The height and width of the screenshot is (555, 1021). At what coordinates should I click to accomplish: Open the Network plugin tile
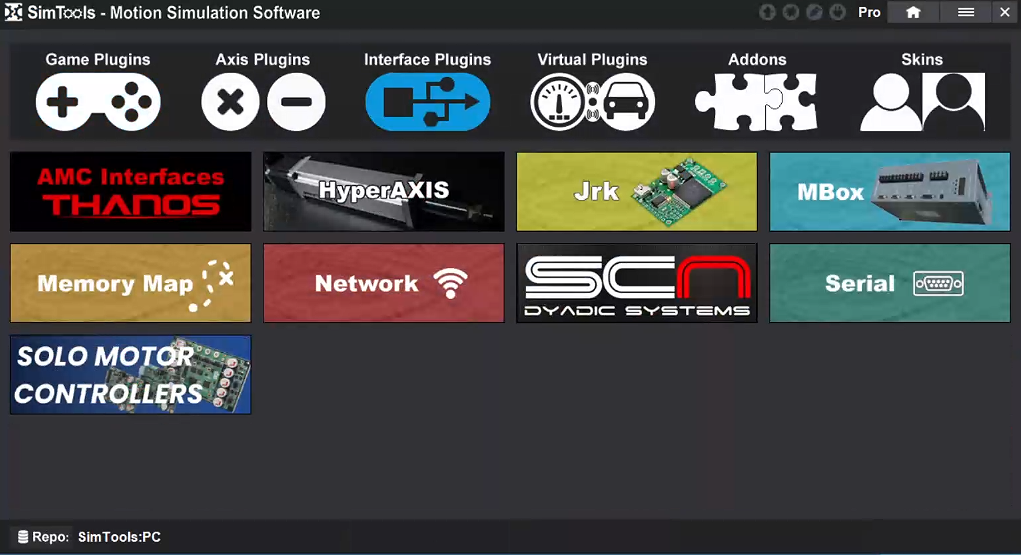coord(384,283)
